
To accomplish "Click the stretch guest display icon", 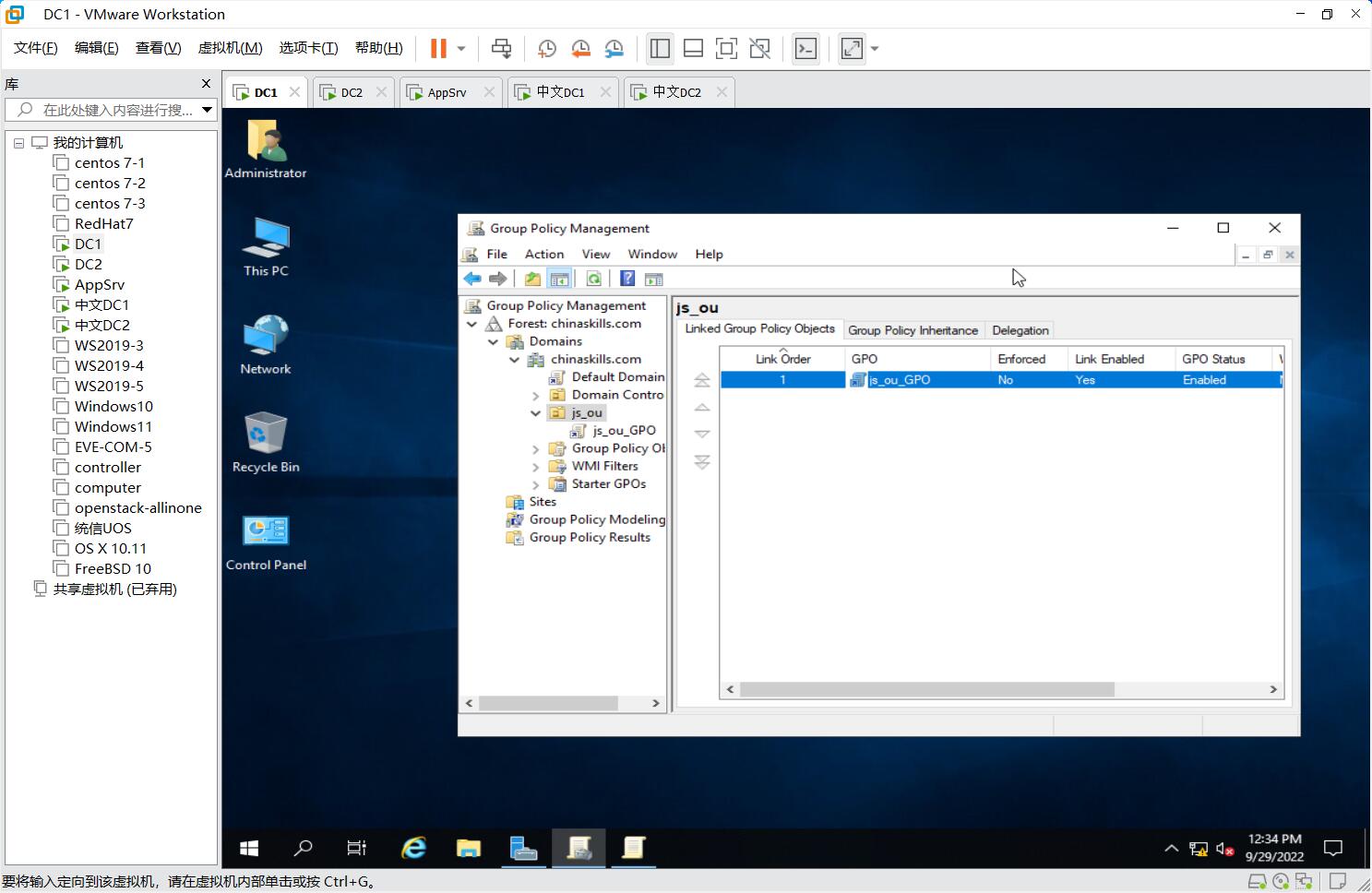I will point(852,48).
